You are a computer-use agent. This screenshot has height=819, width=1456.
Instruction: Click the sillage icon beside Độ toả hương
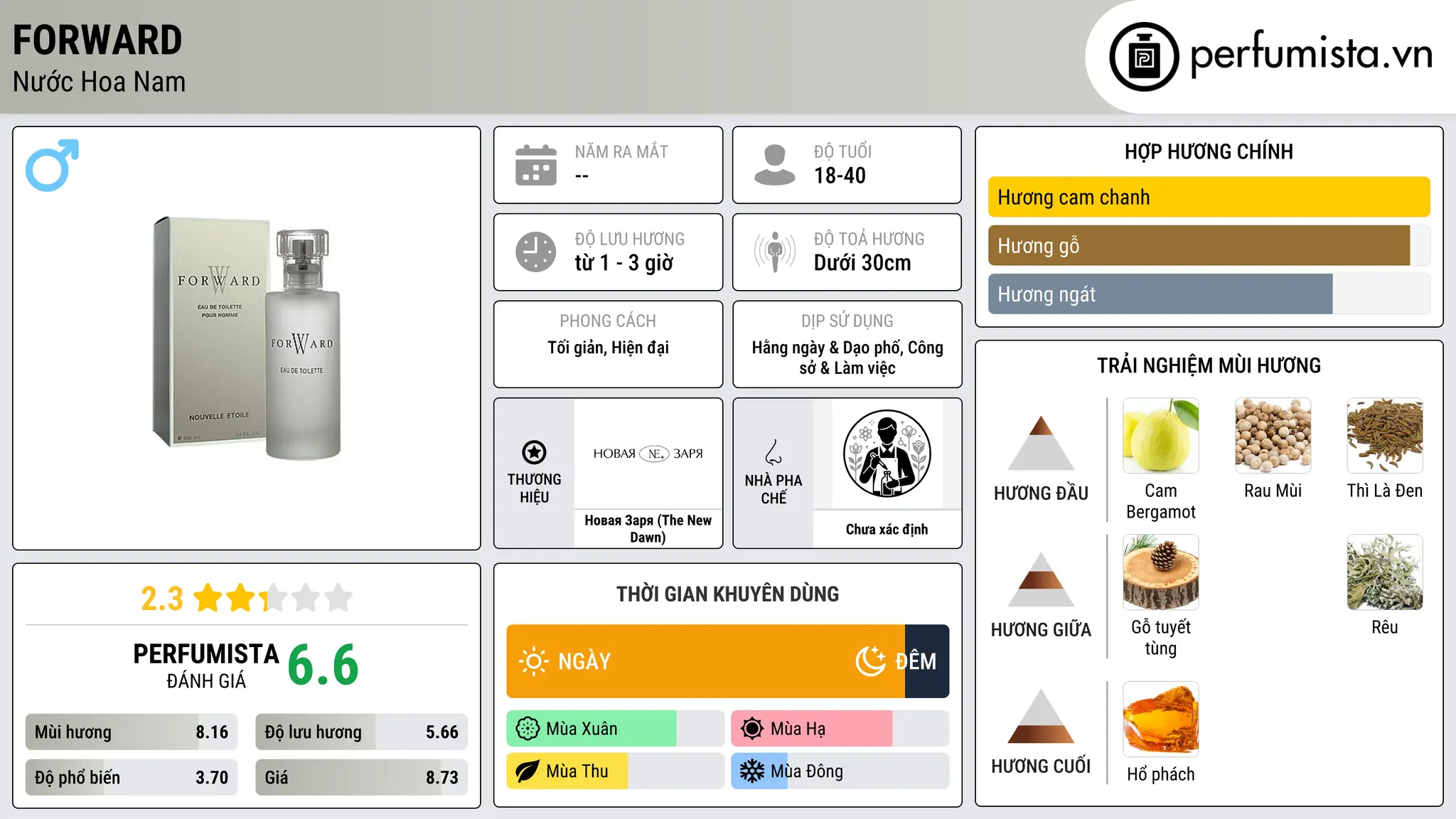[x=774, y=252]
